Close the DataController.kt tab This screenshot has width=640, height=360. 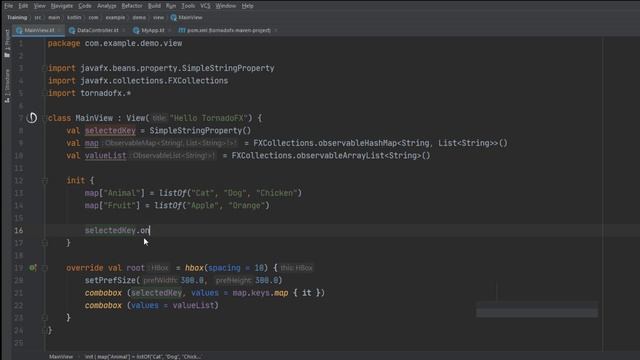124,30
